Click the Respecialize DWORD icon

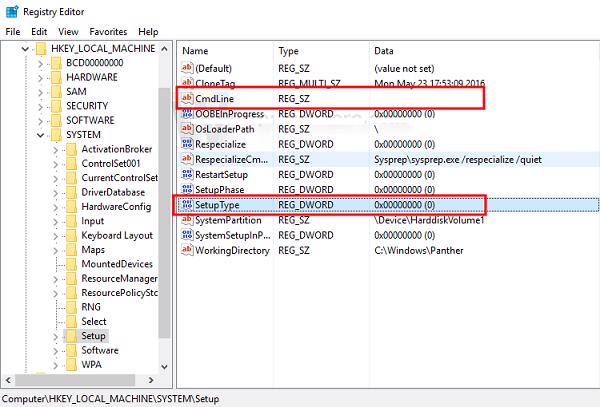(187, 144)
